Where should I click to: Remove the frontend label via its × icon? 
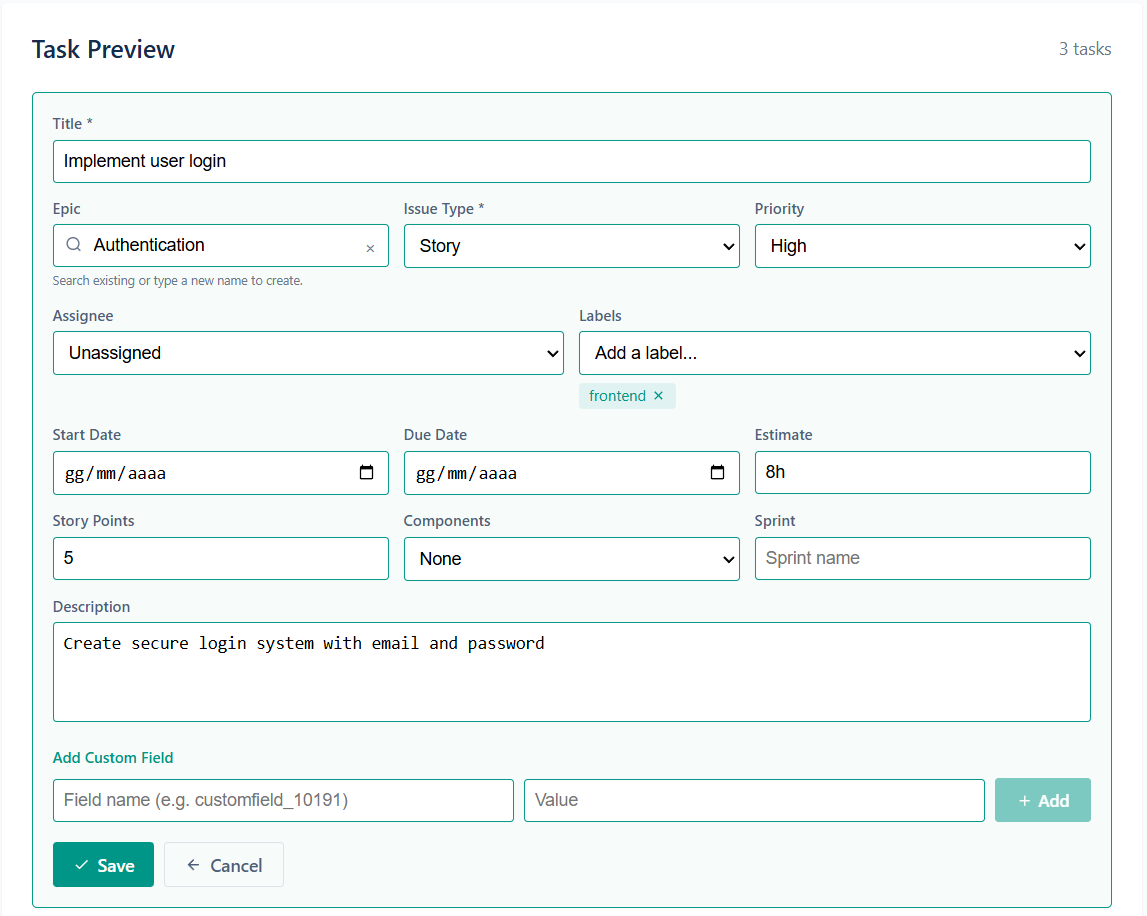[659, 395]
